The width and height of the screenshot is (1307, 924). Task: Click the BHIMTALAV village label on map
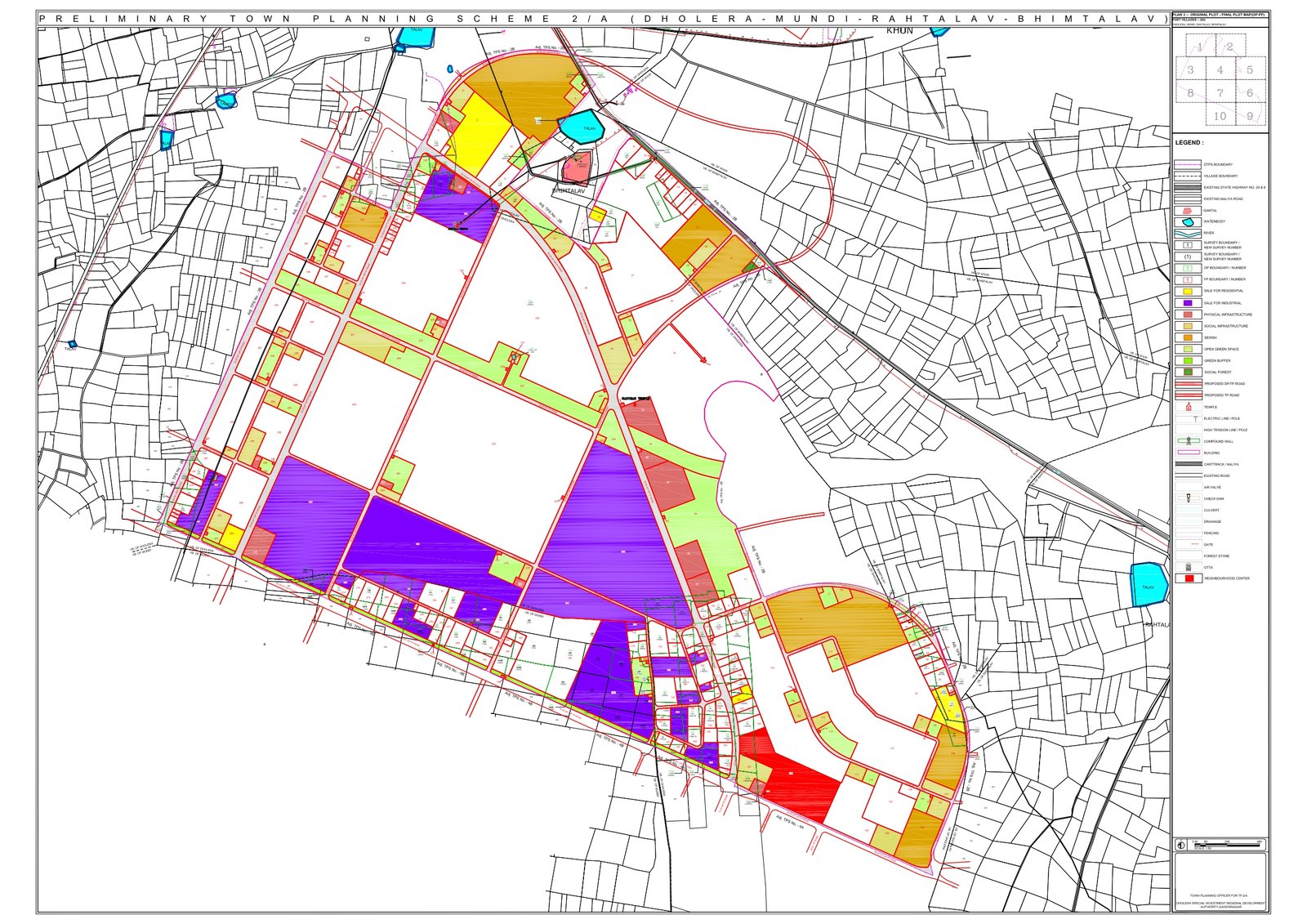(x=569, y=190)
